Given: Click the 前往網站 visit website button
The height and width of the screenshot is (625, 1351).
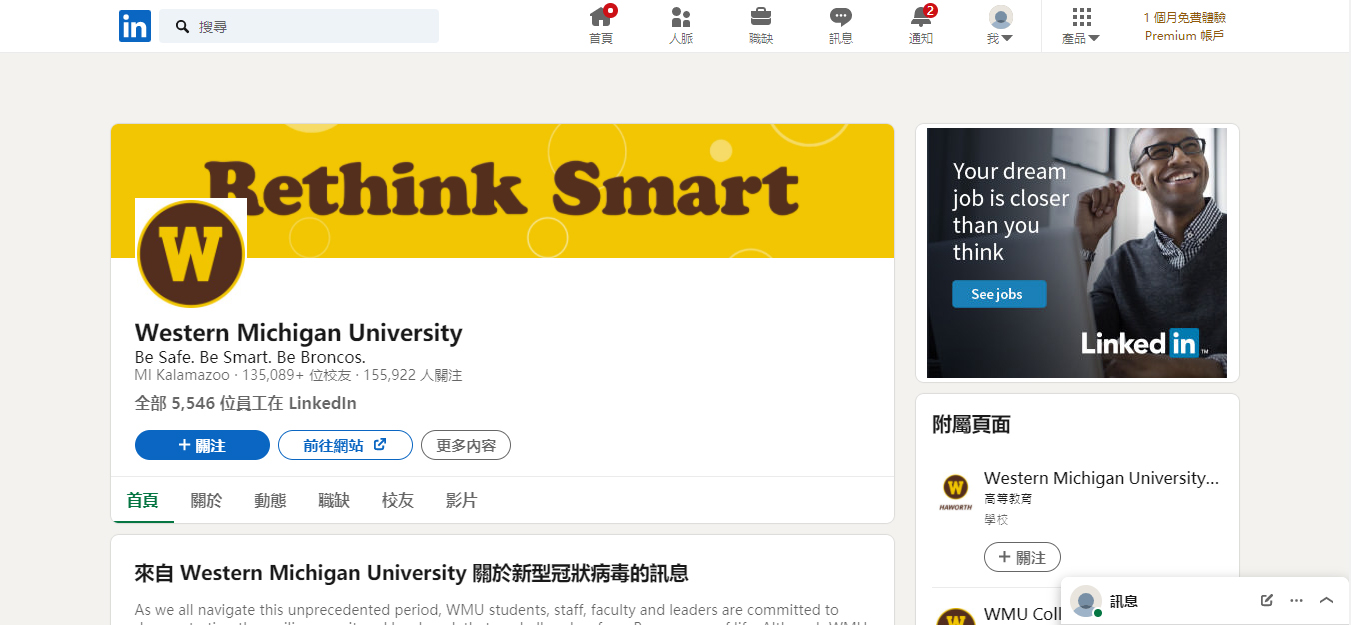Looking at the screenshot, I should [345, 445].
